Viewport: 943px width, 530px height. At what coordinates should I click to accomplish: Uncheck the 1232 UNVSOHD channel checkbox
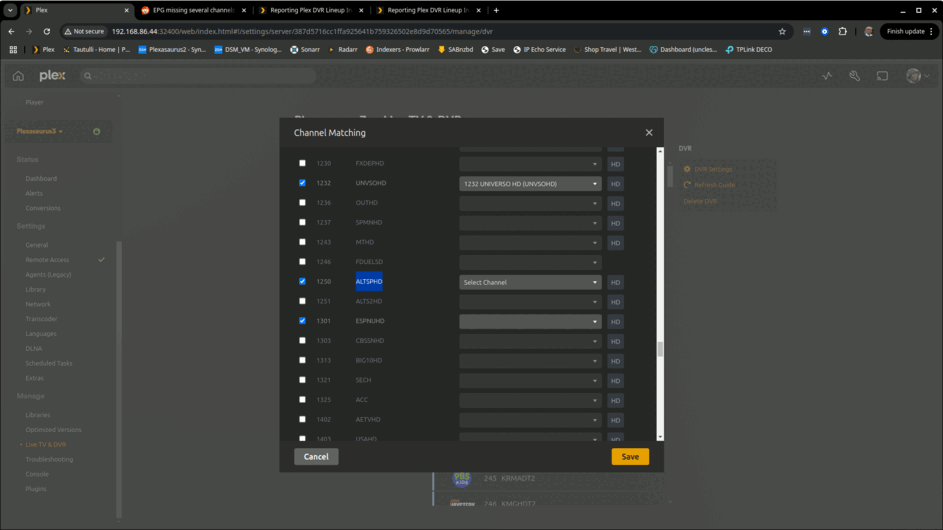point(303,183)
